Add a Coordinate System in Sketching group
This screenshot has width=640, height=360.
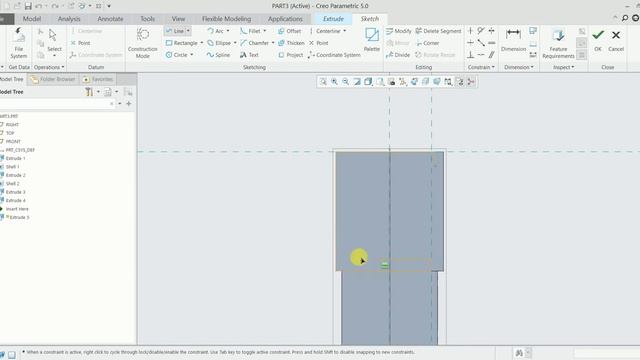pyautogui.click(x=334, y=55)
